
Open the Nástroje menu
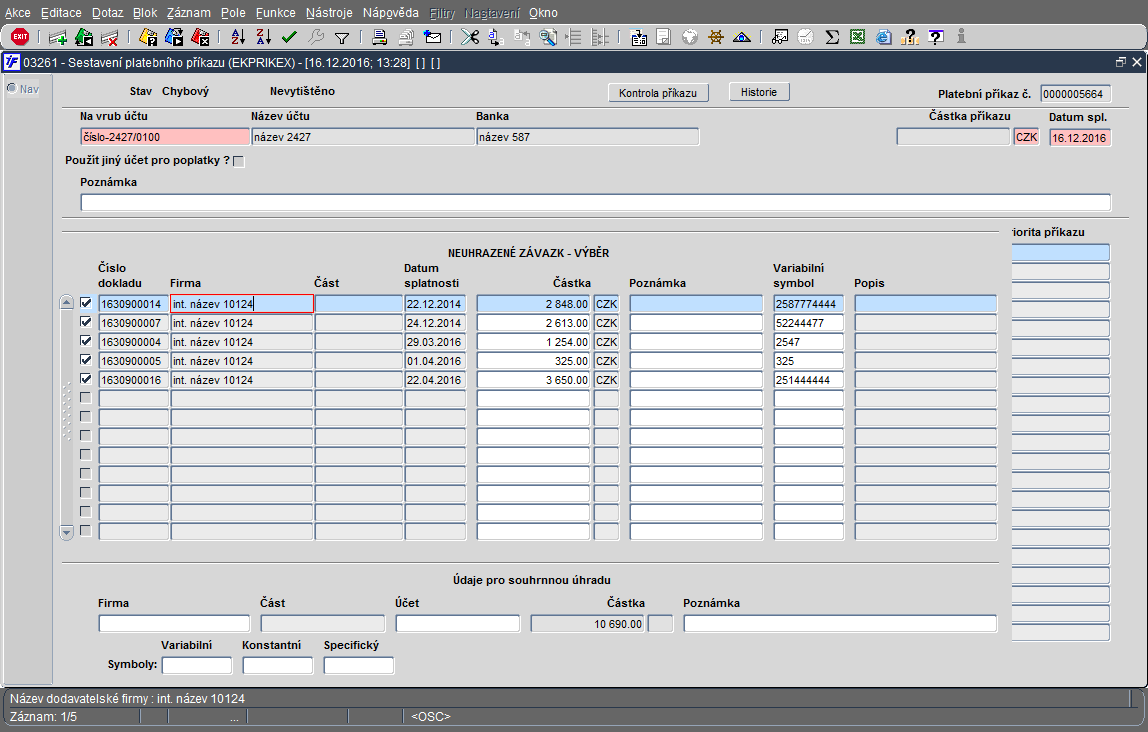pyautogui.click(x=329, y=13)
